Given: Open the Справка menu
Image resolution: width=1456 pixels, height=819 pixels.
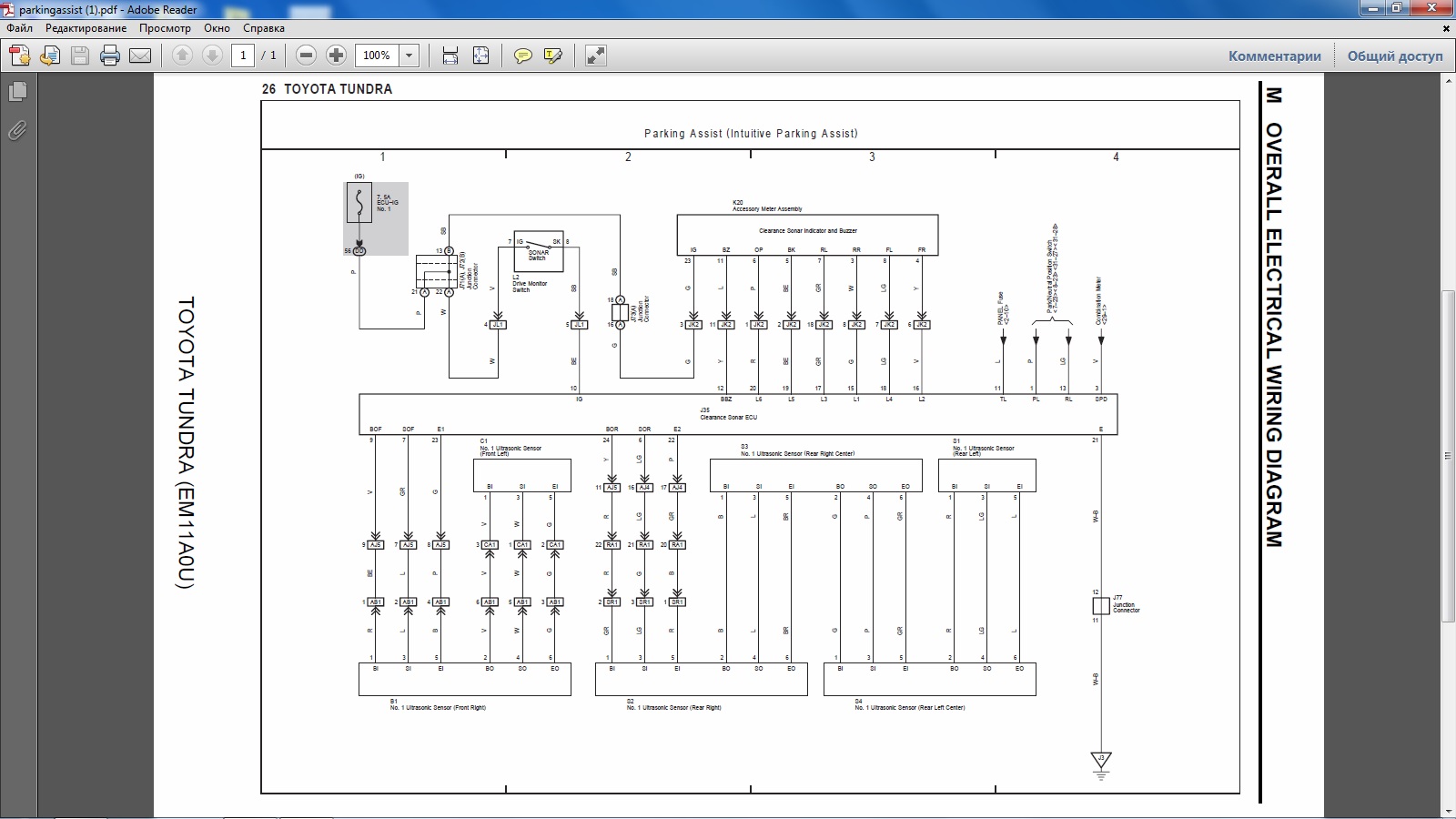Looking at the screenshot, I should click(264, 28).
